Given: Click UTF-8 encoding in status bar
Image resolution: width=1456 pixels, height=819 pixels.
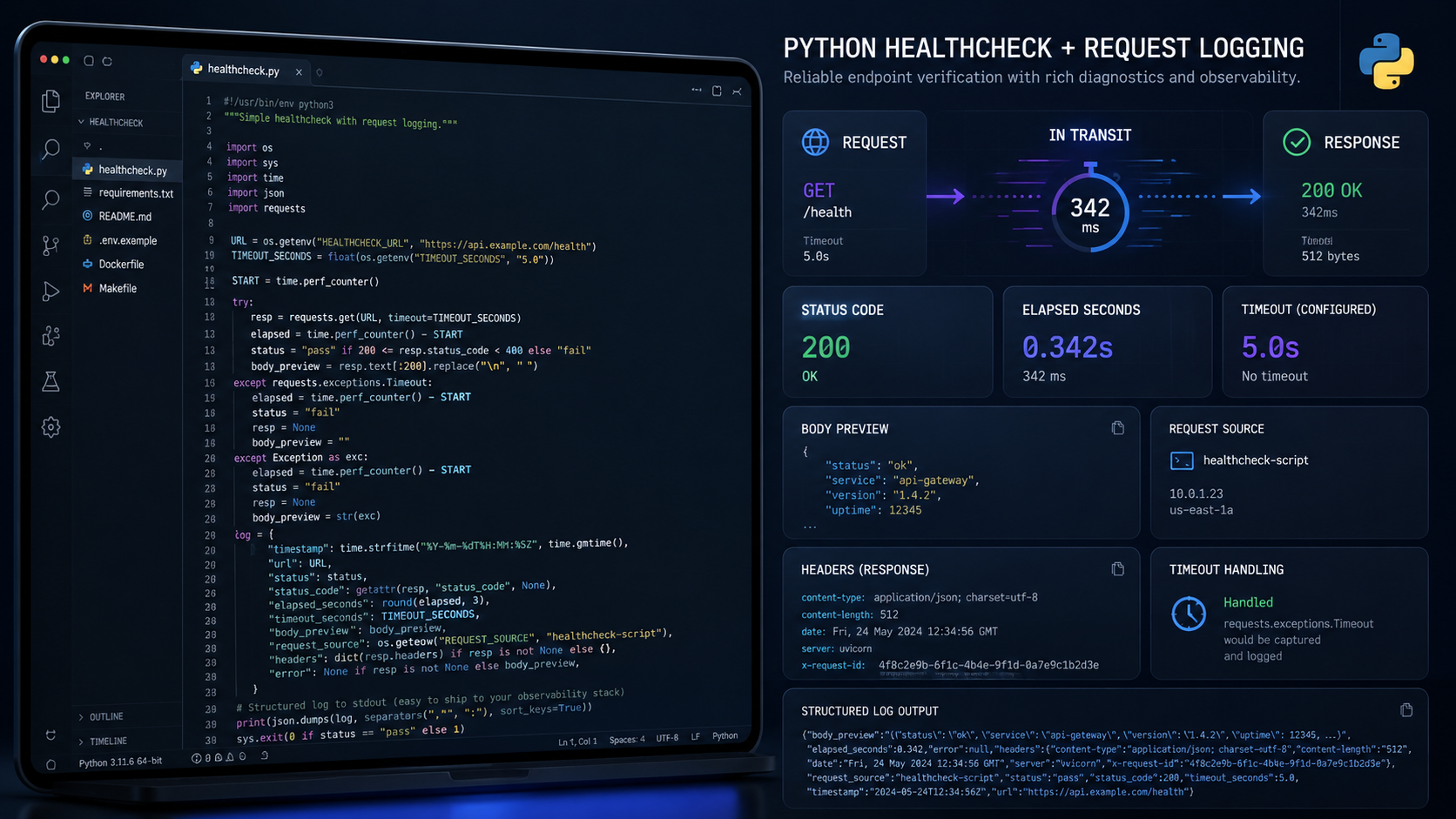Looking at the screenshot, I should click(x=667, y=738).
